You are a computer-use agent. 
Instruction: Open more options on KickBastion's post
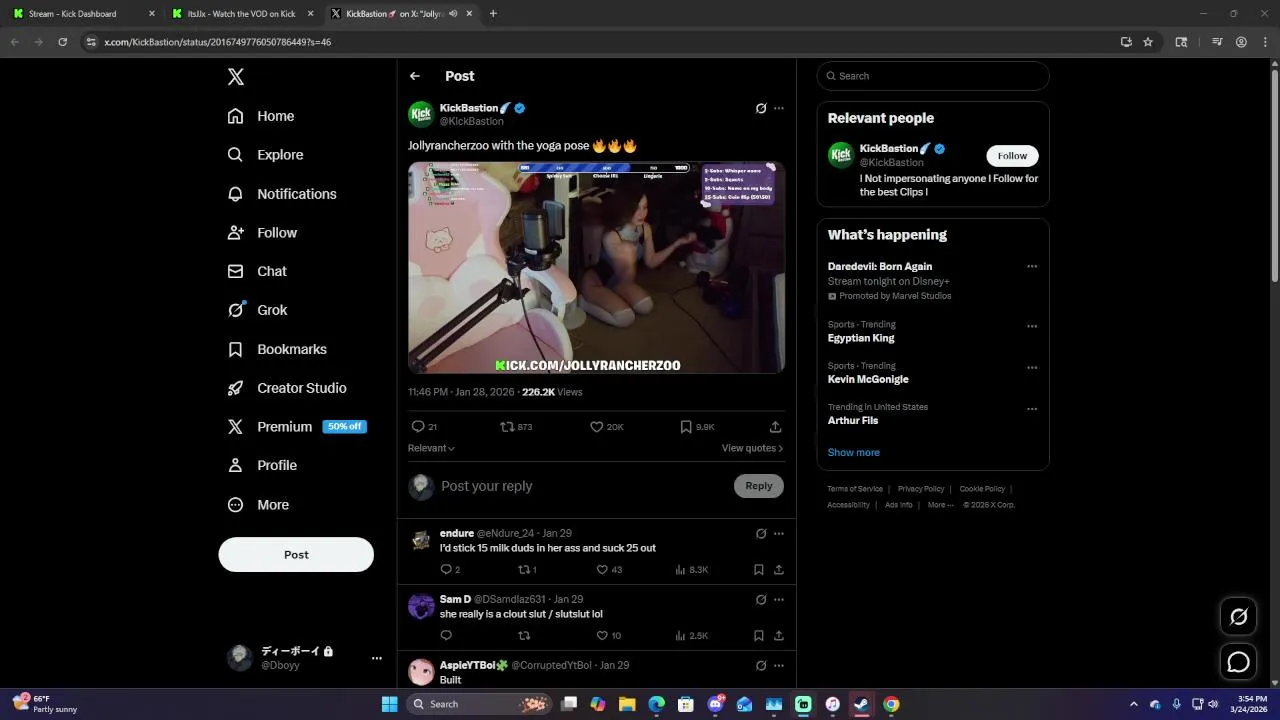click(x=779, y=108)
